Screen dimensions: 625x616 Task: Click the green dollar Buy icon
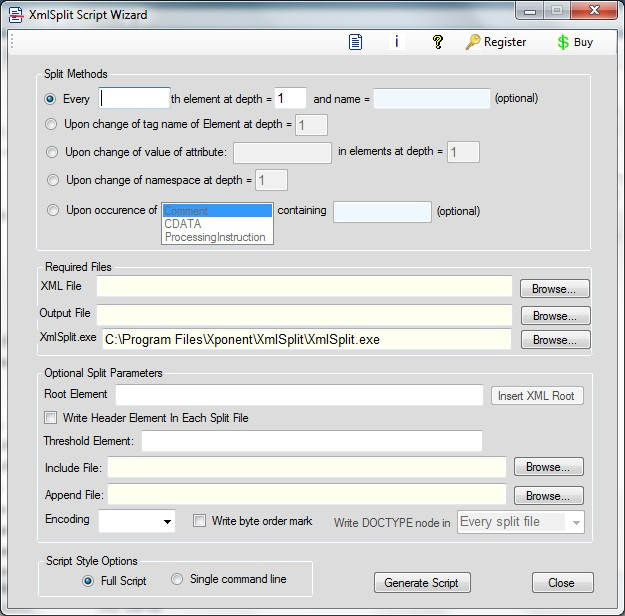(x=563, y=42)
